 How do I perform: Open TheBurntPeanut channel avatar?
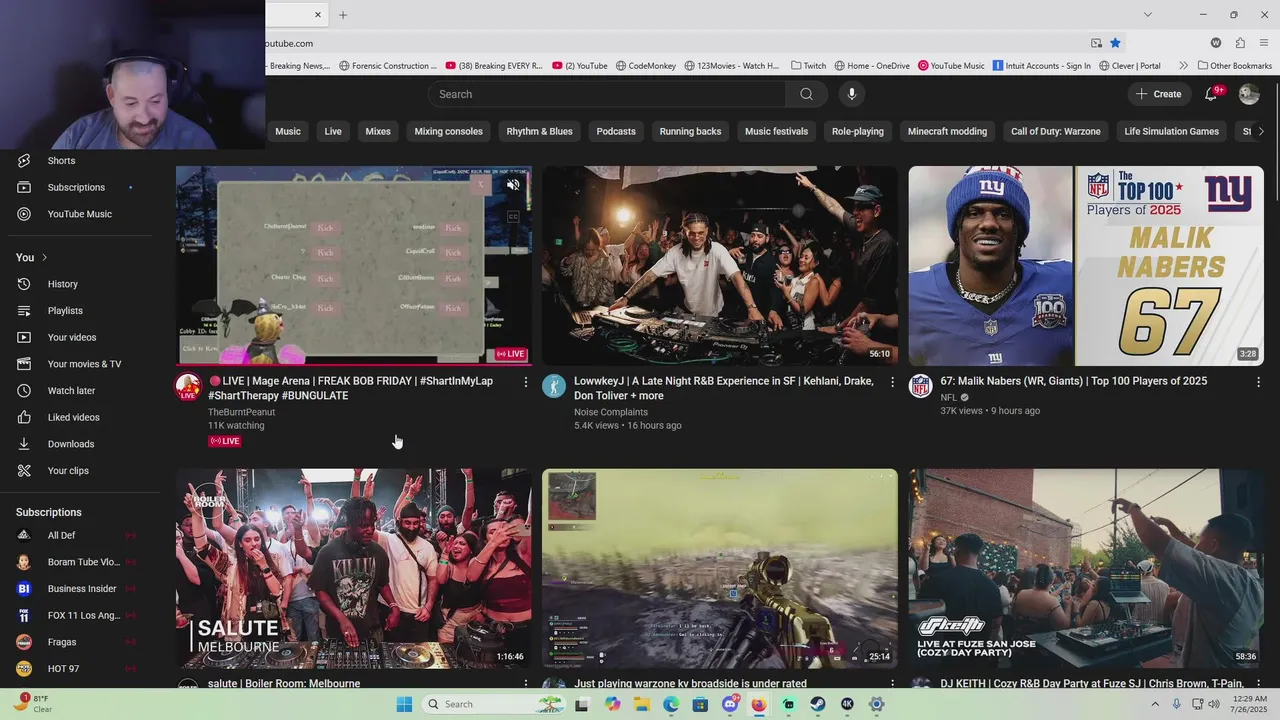[188, 387]
